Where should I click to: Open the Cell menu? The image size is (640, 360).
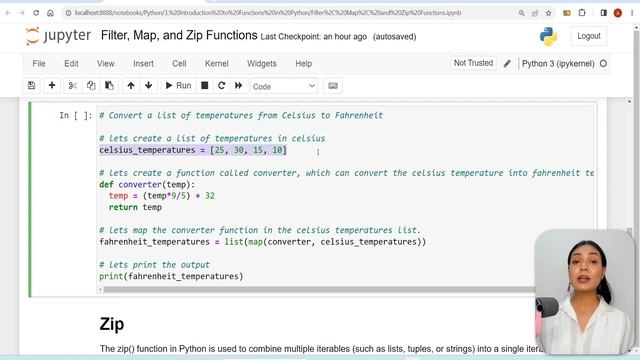(179, 64)
